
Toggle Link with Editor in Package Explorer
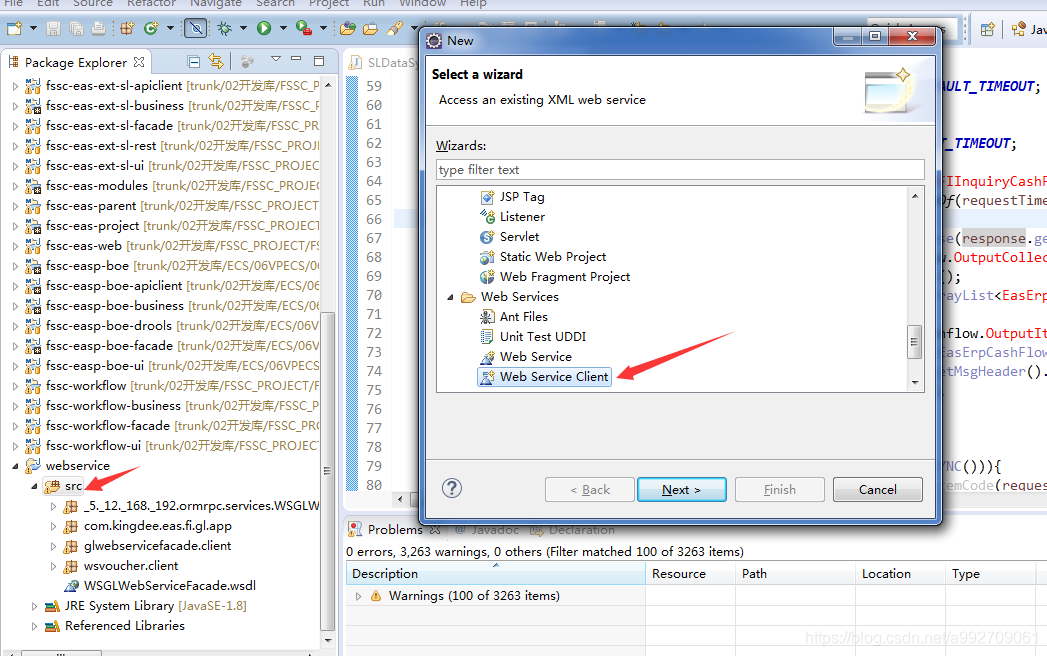pos(216,61)
